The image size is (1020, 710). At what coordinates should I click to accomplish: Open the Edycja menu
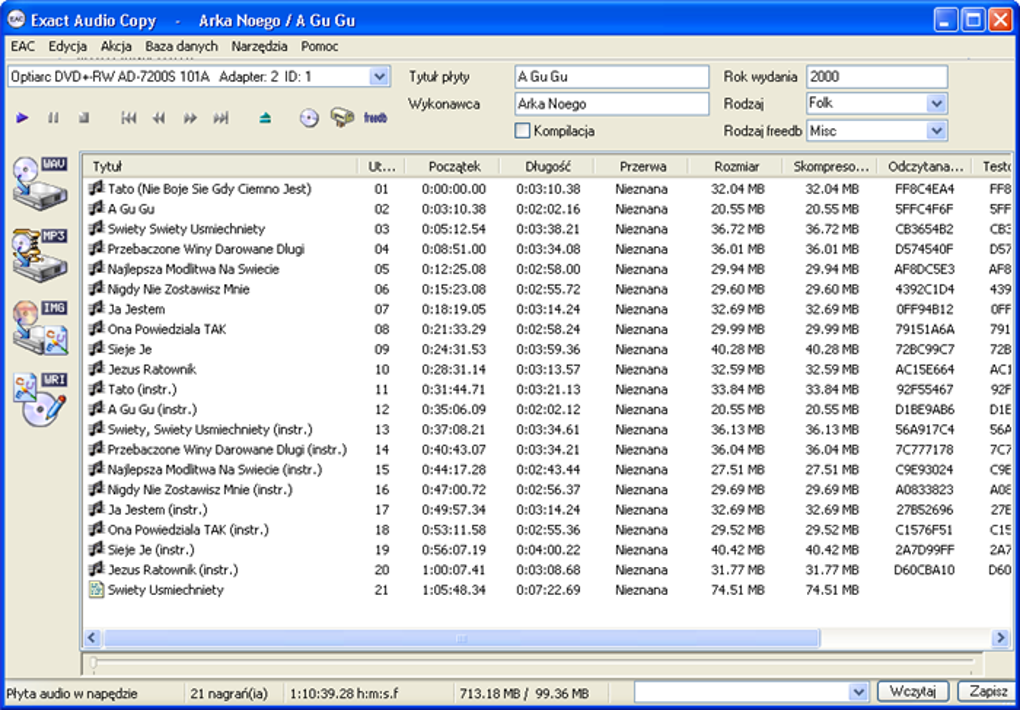(68, 46)
